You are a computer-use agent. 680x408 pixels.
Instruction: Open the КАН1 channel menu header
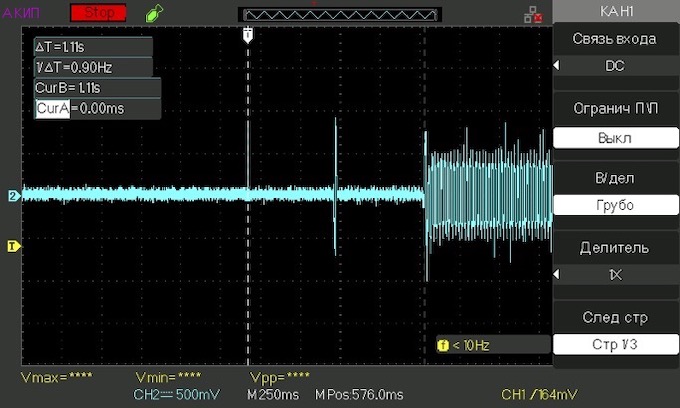(x=616, y=11)
